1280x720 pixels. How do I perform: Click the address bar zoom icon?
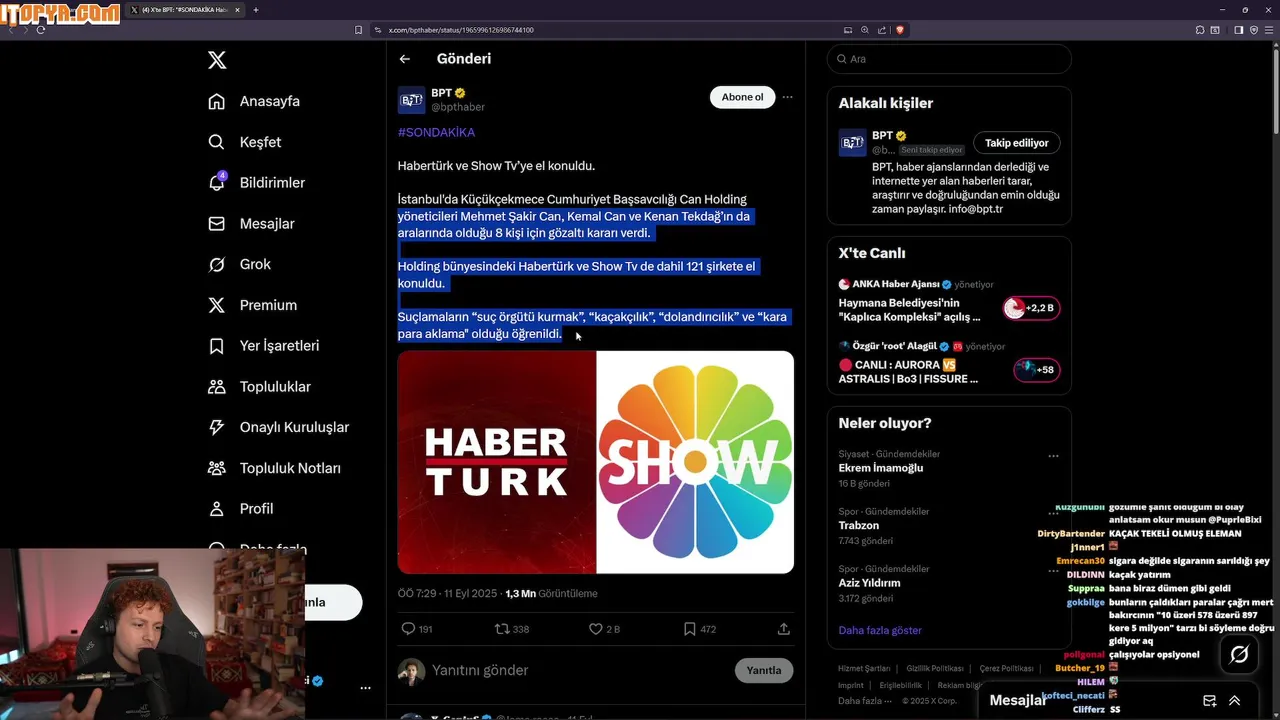click(865, 30)
